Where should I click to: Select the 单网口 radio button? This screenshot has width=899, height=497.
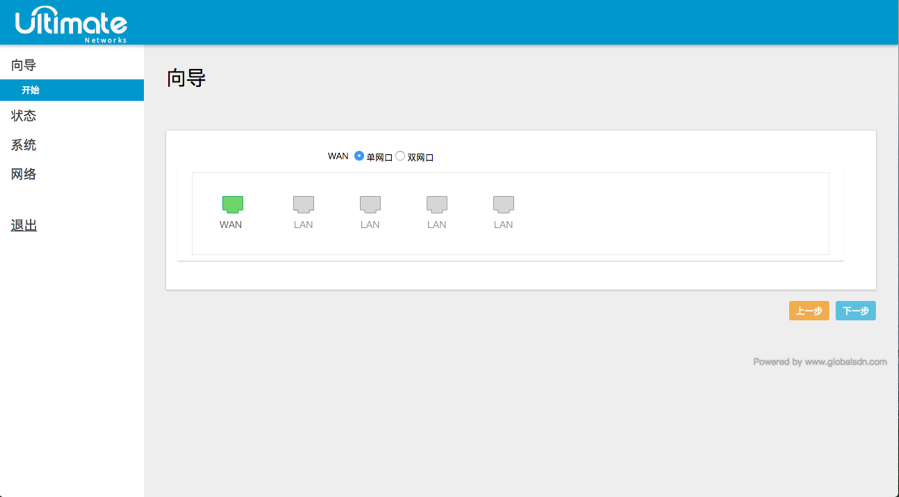click(359, 156)
